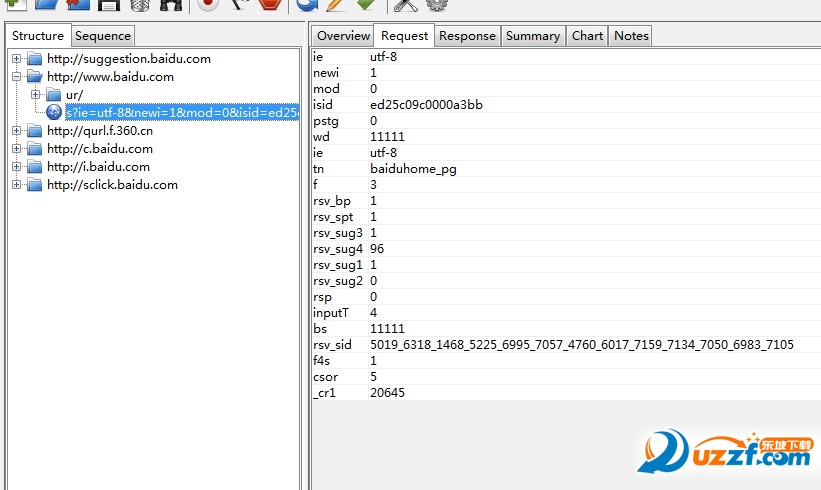Expand the http://qurl.f.360.cn node
Screen dimensions: 821x490
click(16, 130)
